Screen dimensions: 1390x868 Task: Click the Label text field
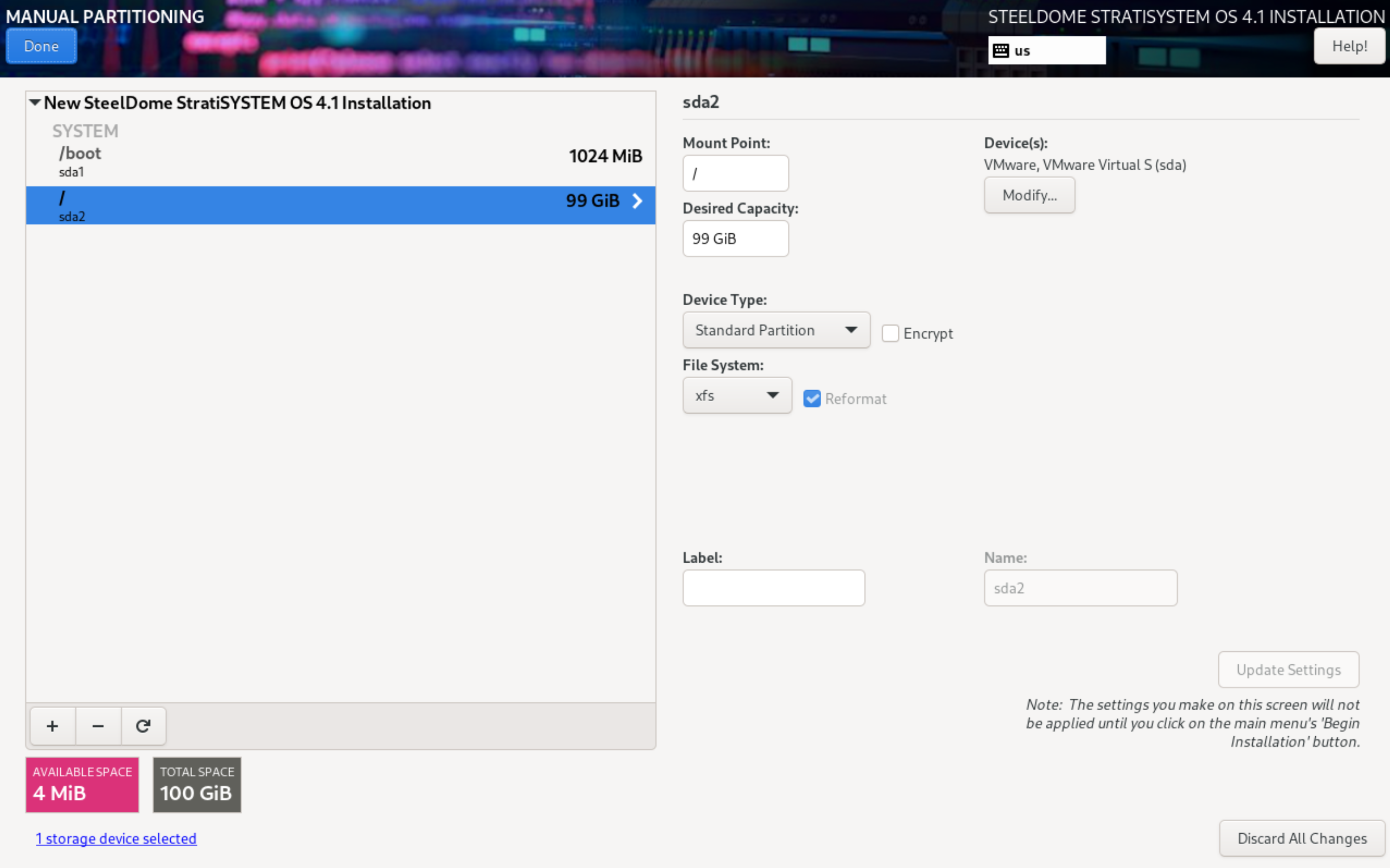pos(773,588)
